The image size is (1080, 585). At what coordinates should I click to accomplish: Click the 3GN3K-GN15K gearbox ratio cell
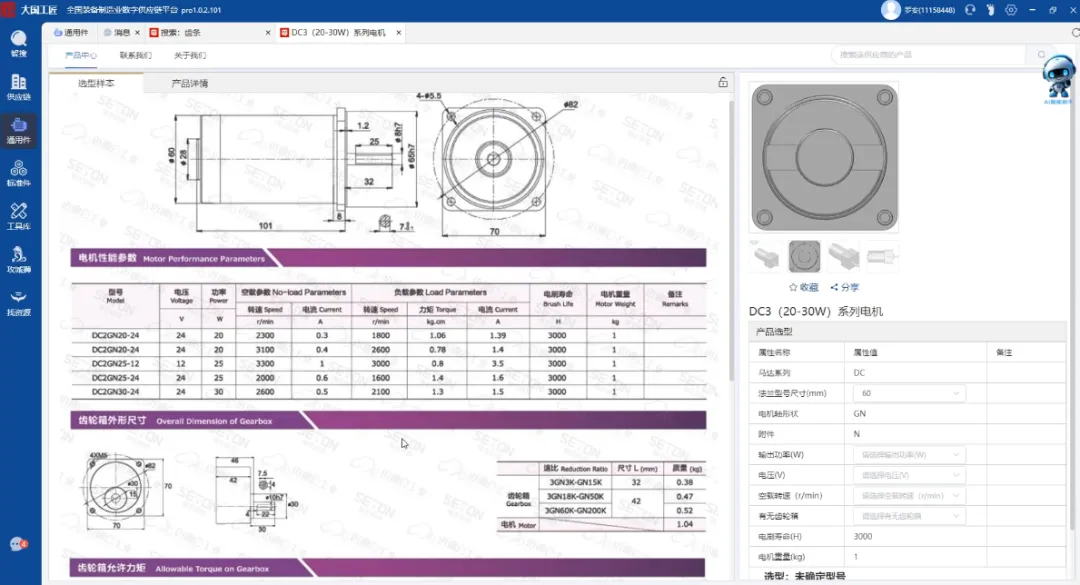[x=575, y=482]
